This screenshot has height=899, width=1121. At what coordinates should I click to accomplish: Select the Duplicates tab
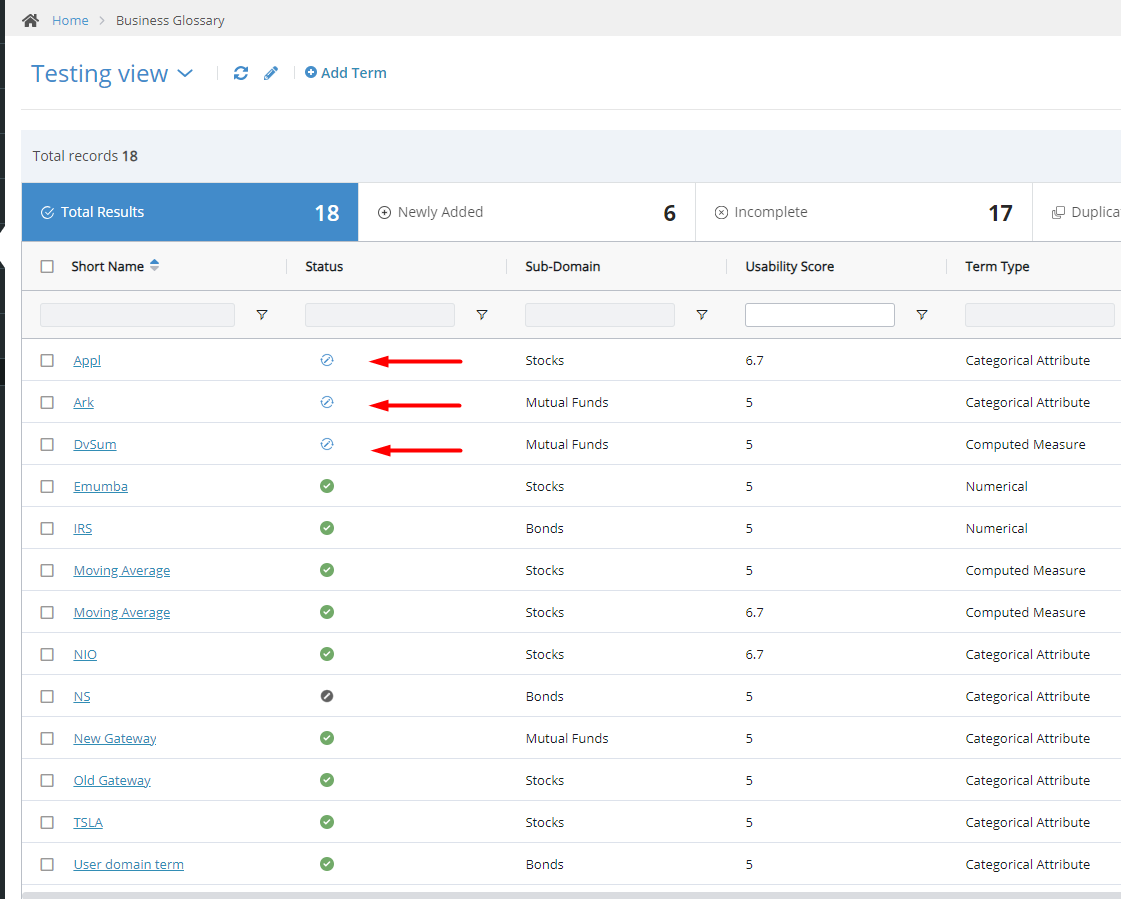1077,212
